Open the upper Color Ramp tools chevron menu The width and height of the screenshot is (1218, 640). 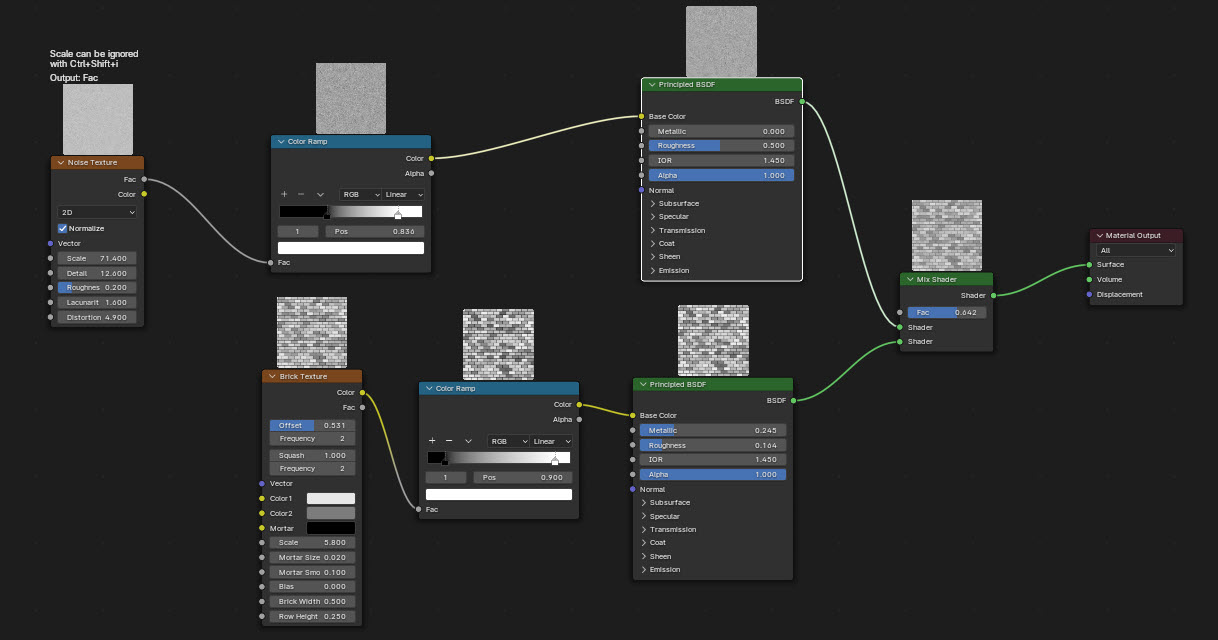320,194
